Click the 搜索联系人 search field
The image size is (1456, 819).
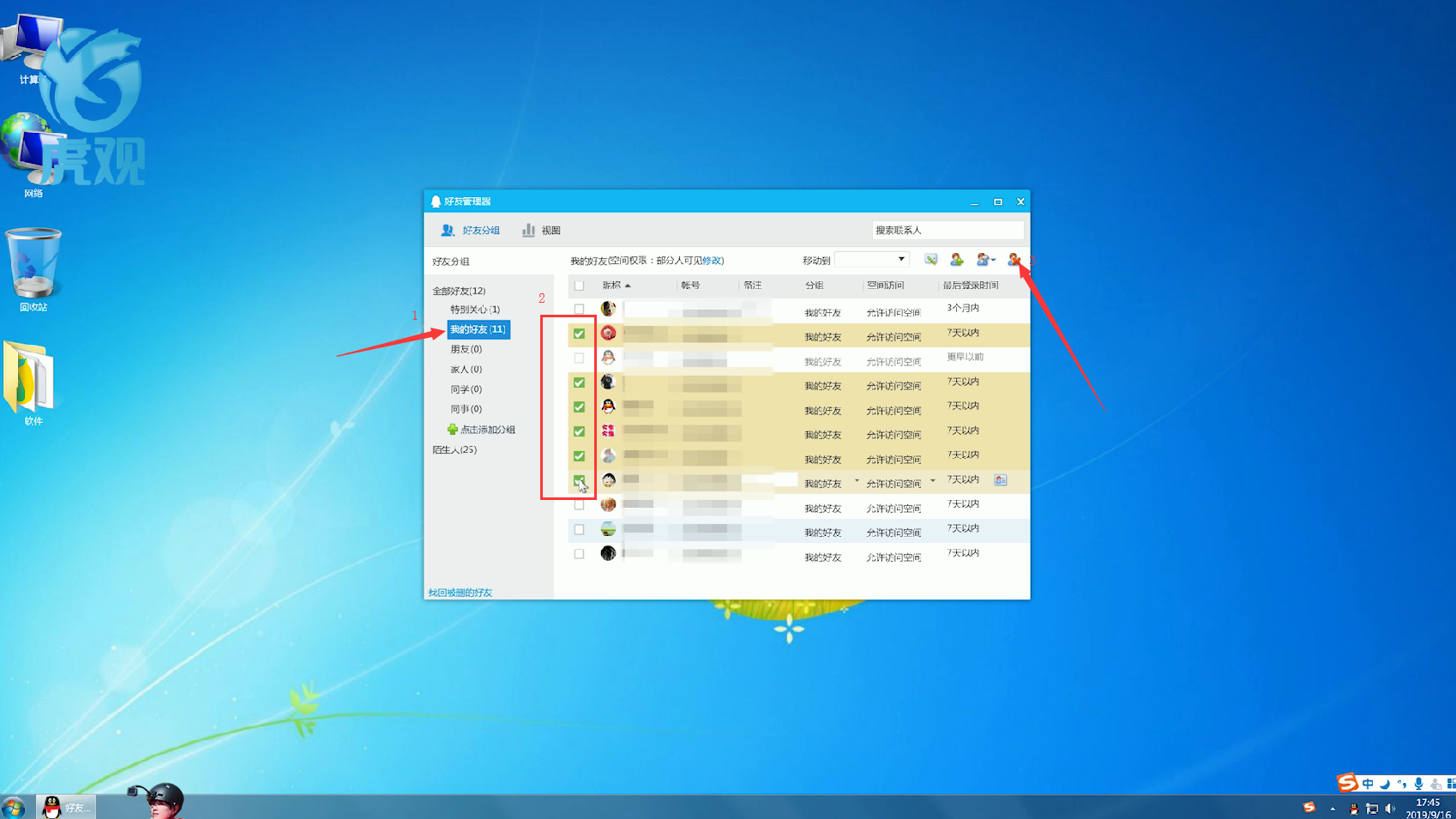click(x=948, y=230)
